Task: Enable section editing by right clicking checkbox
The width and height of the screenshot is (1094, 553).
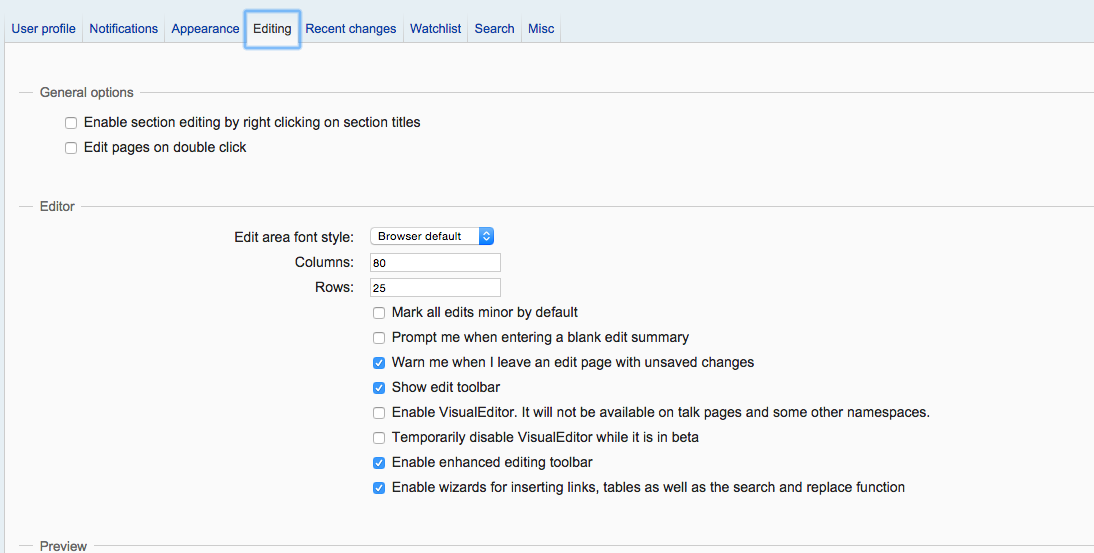Action: [x=71, y=123]
